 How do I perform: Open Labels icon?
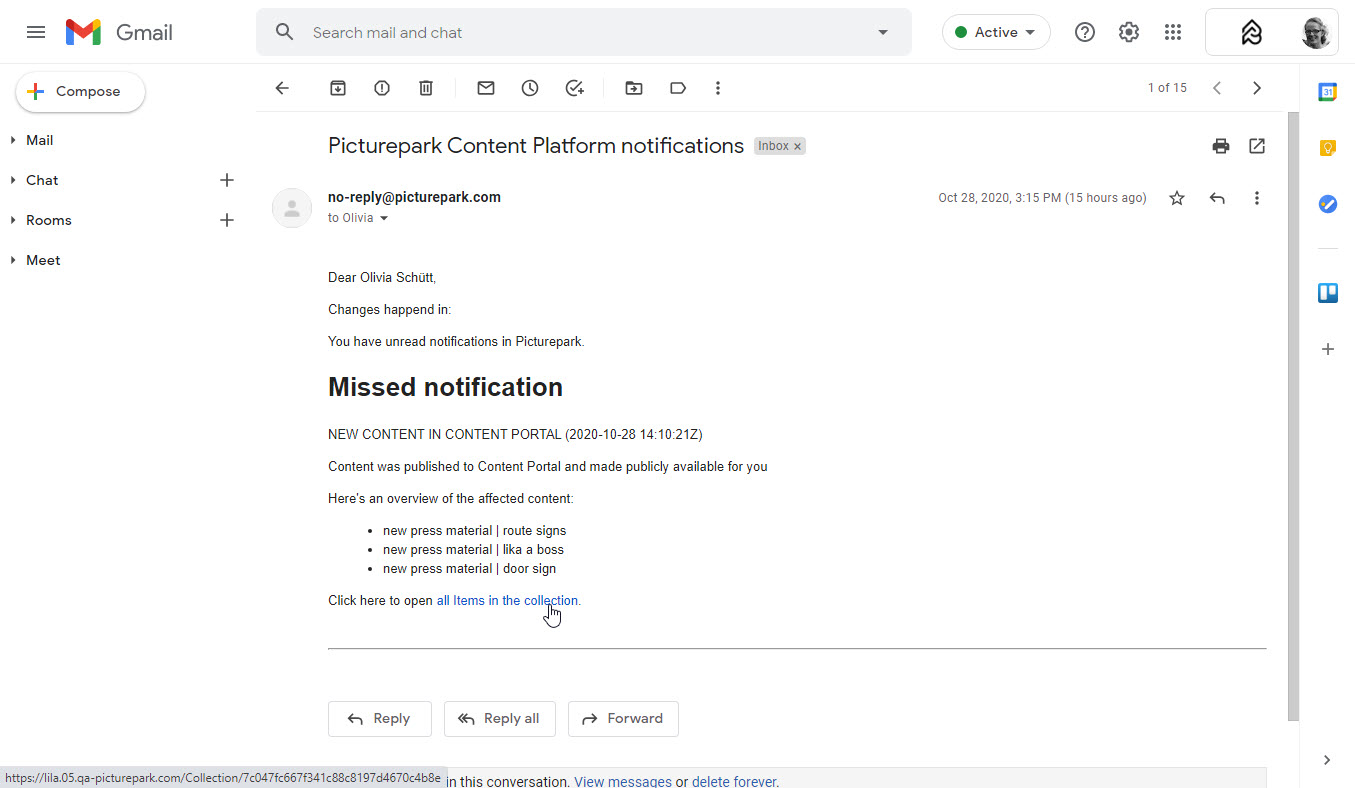coord(678,88)
